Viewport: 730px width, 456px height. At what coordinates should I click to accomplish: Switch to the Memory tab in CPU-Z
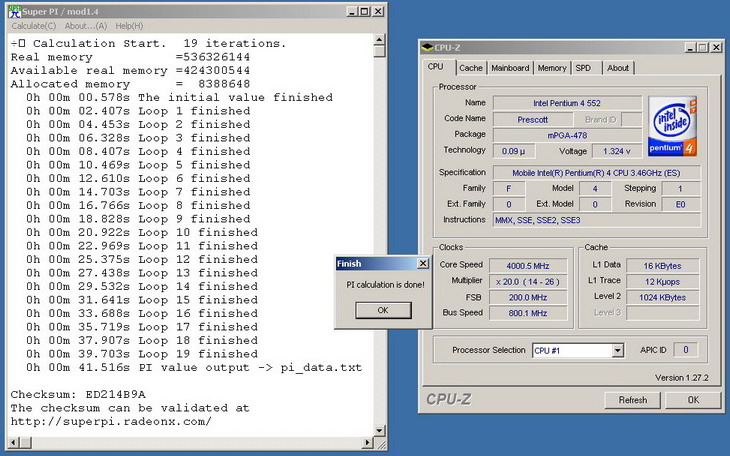point(552,68)
